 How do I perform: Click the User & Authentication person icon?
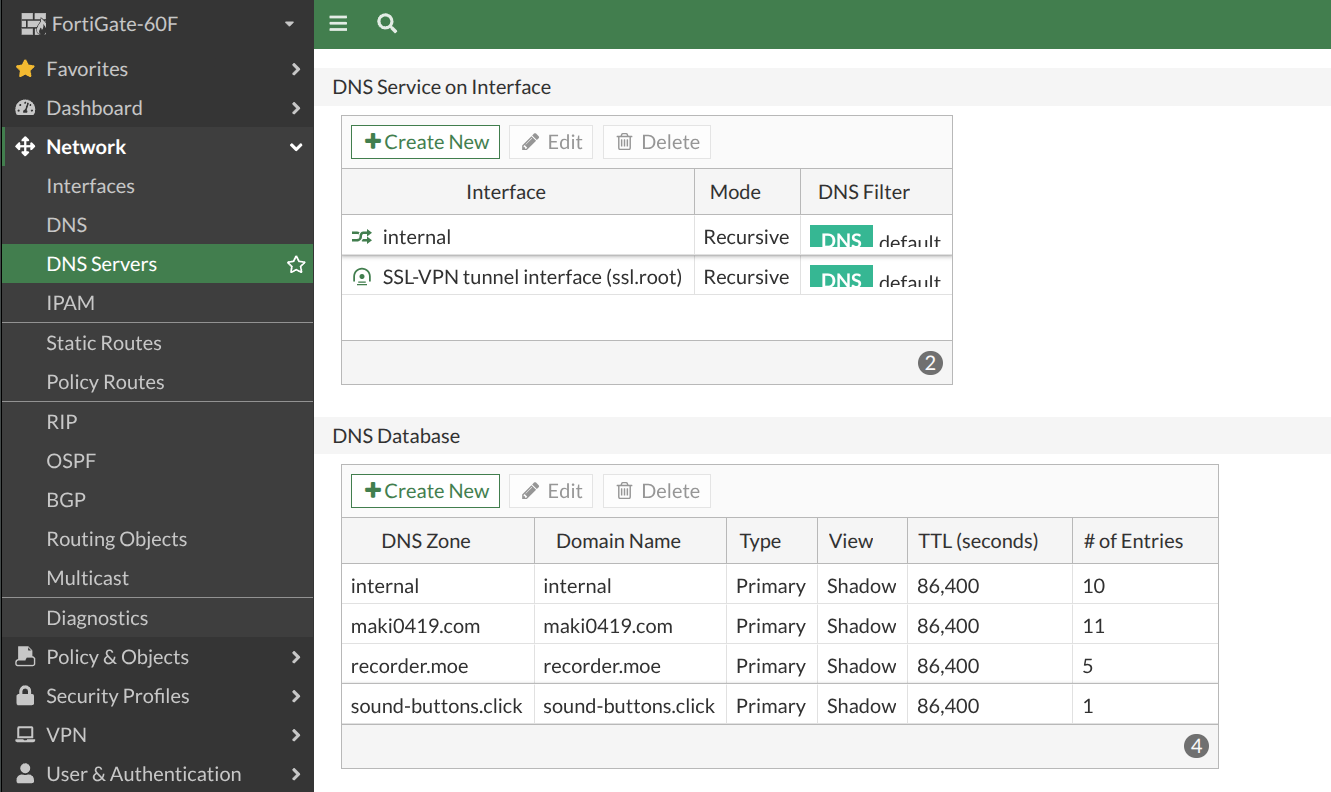25,774
